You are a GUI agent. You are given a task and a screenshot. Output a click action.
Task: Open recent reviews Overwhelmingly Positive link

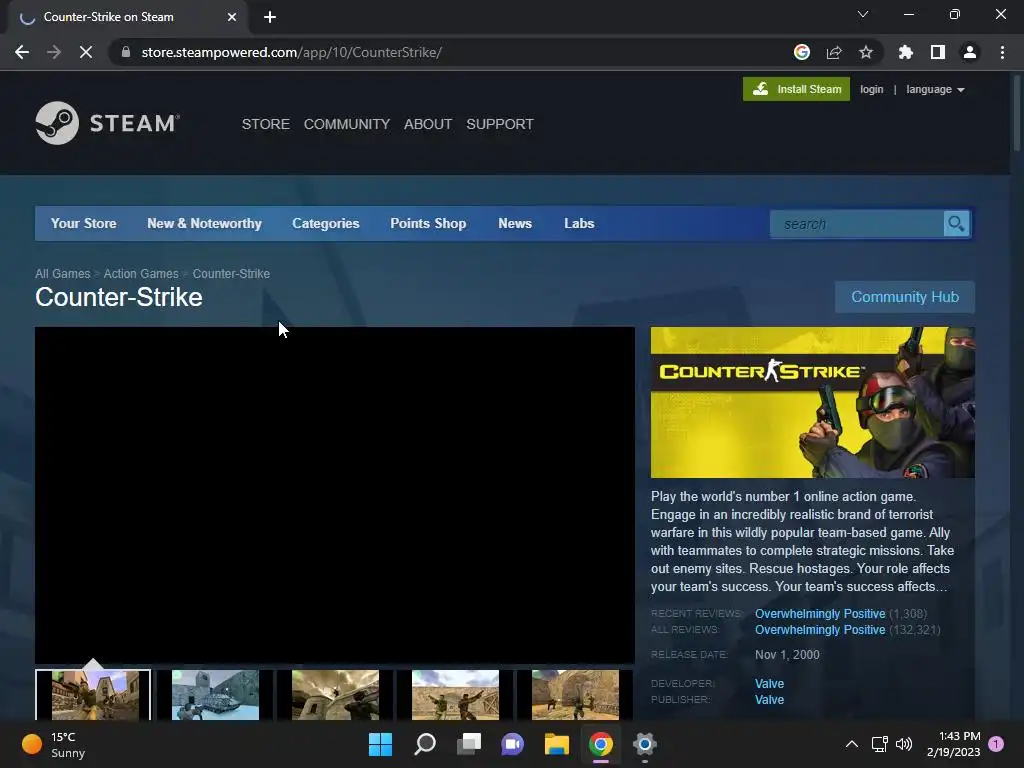click(820, 614)
